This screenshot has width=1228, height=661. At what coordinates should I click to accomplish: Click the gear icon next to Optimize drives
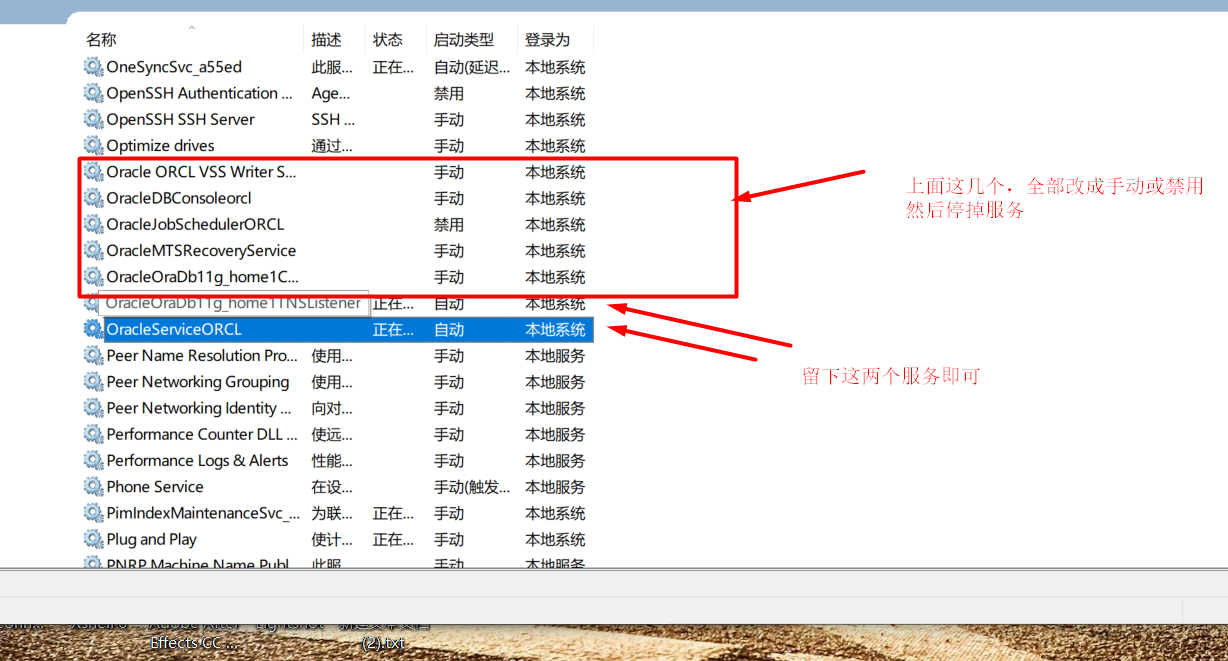(x=93, y=146)
